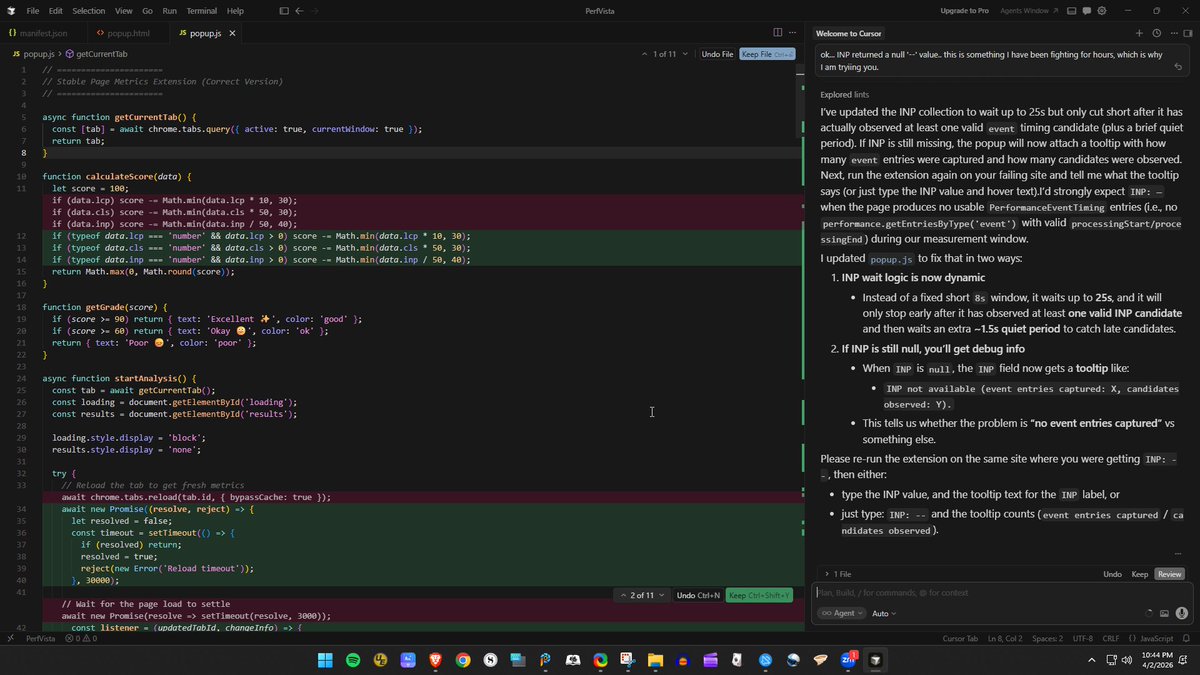This screenshot has width=1200, height=675.
Task: Split the editor with the split icon
Action: pos(778,32)
